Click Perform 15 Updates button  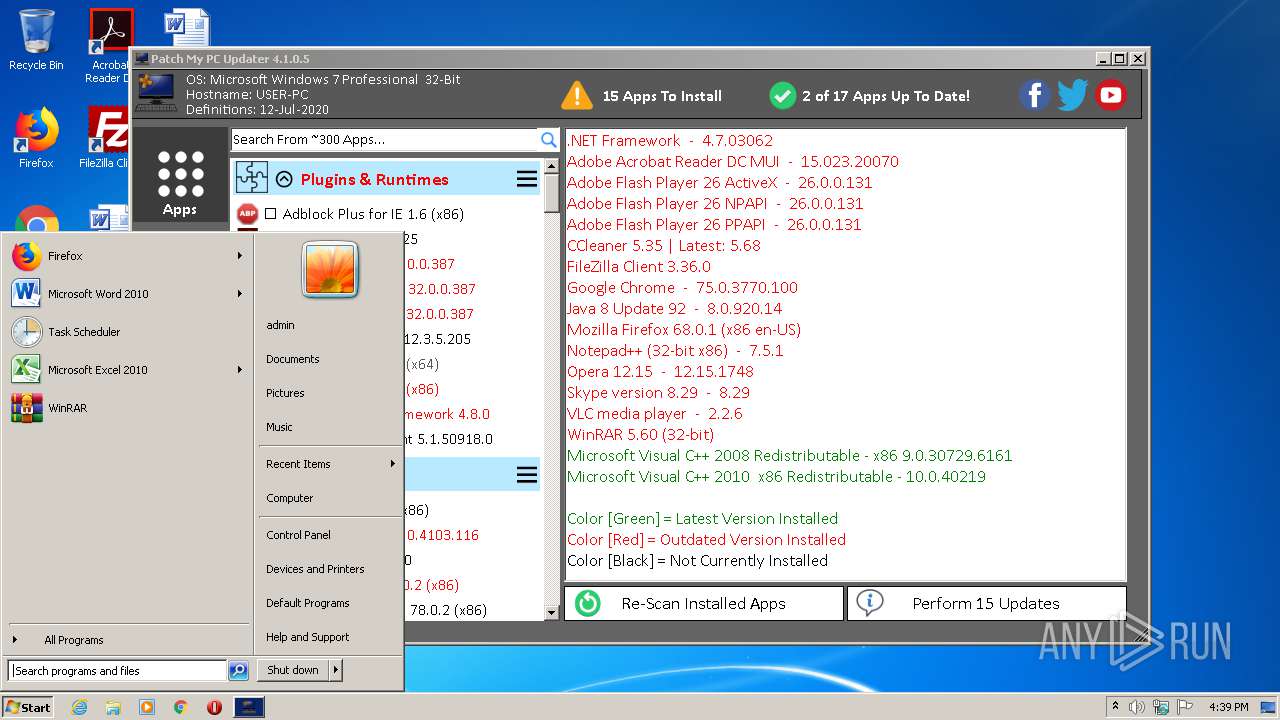[986, 603]
